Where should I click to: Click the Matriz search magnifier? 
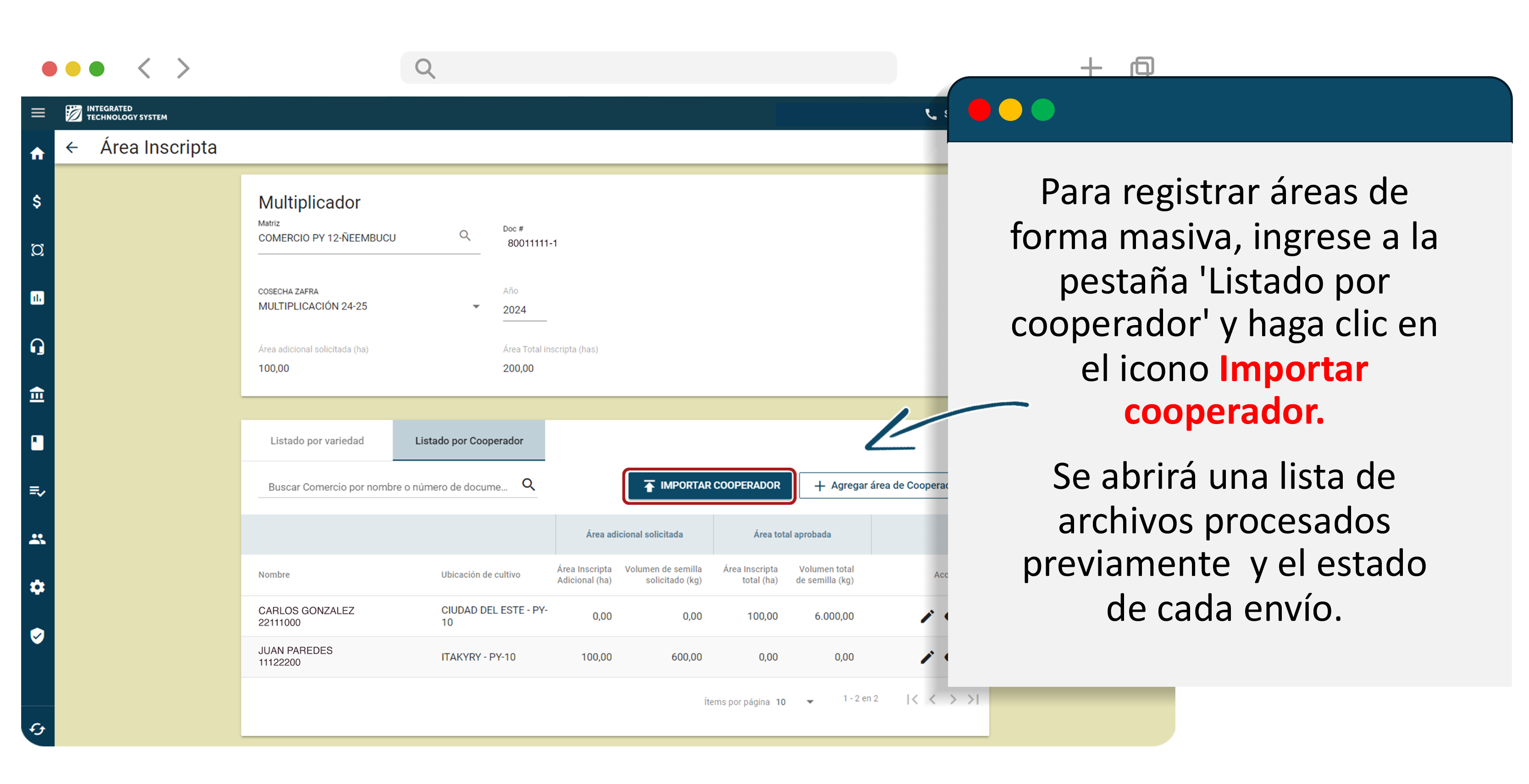click(x=465, y=236)
